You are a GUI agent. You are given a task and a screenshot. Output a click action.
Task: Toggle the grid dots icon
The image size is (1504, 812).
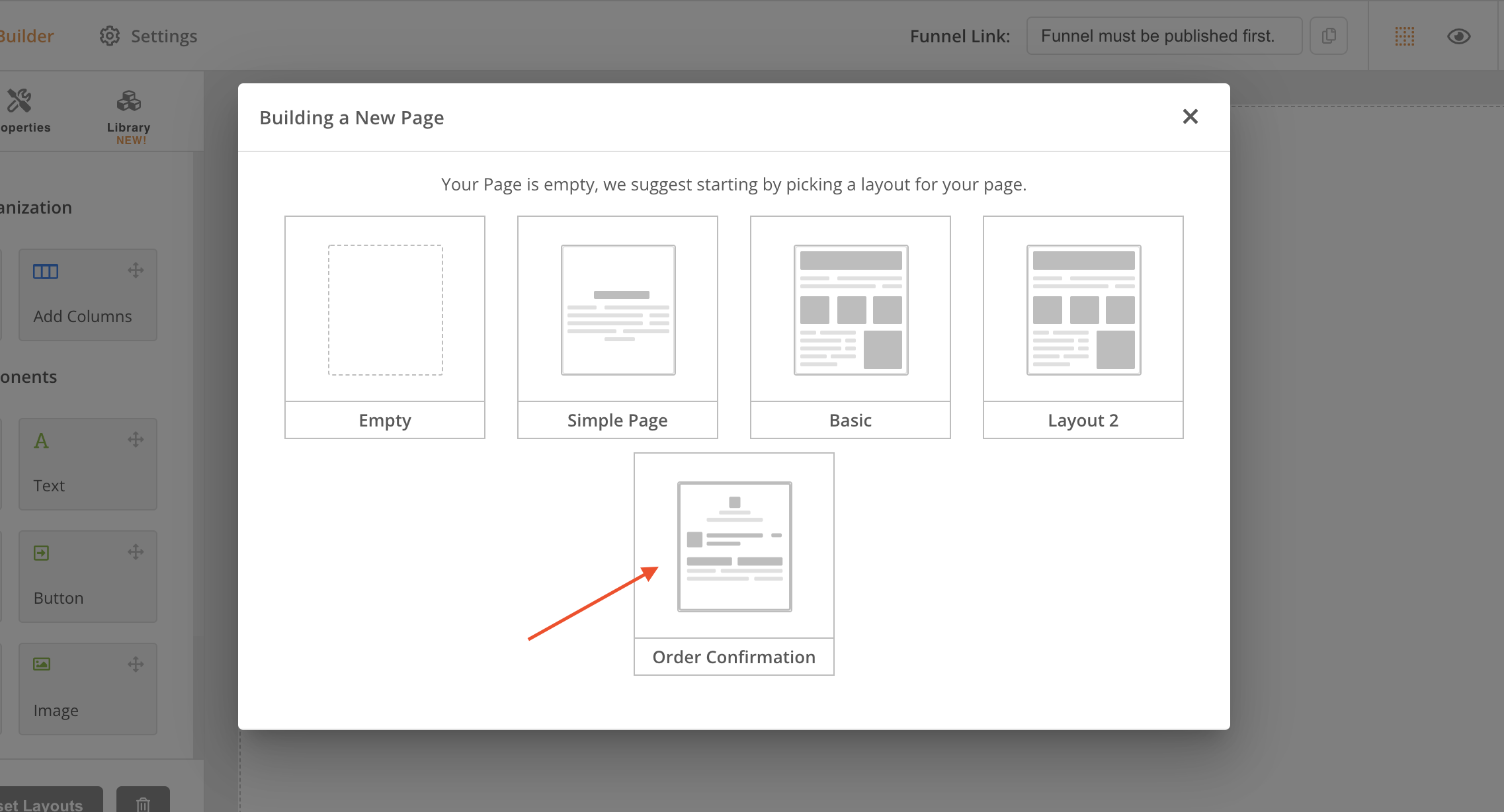[x=1405, y=36]
